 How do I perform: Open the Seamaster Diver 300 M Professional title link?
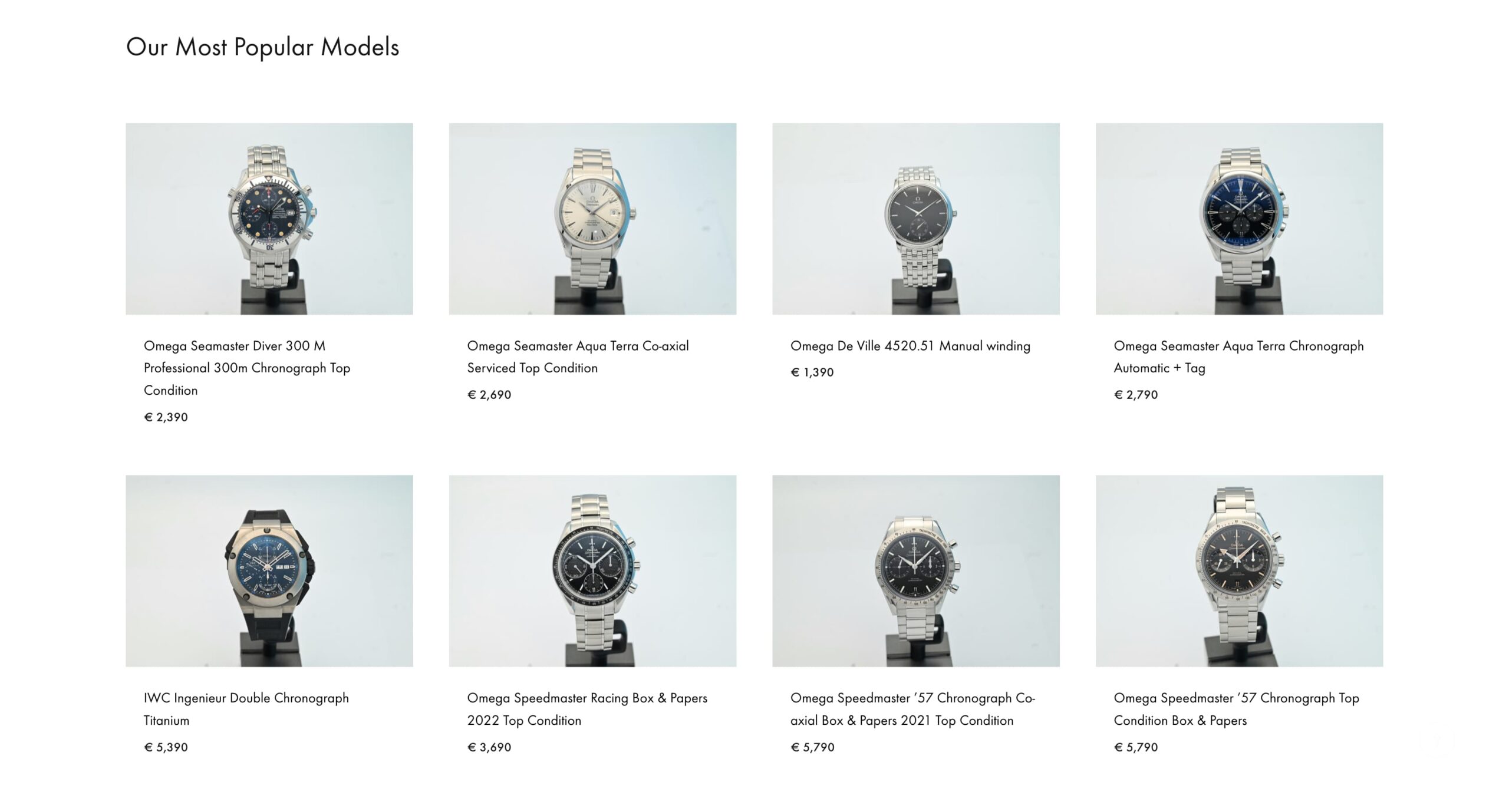click(x=247, y=368)
